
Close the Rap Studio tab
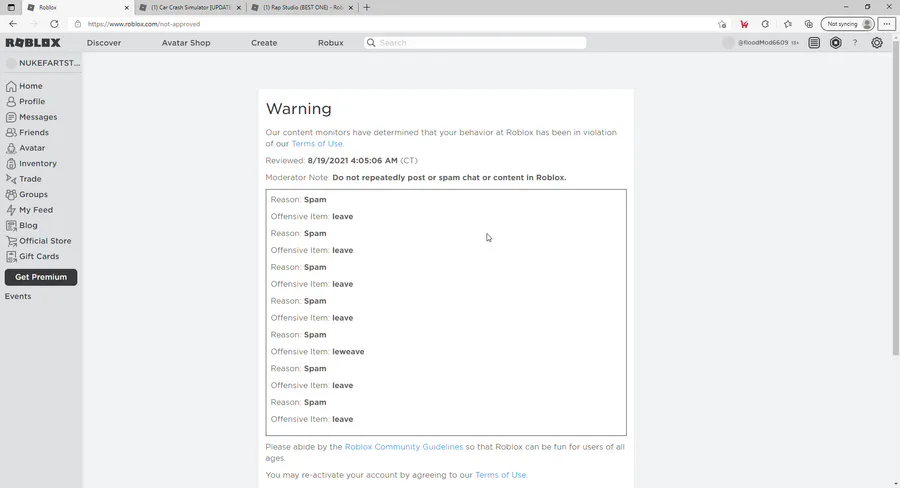(351, 7)
